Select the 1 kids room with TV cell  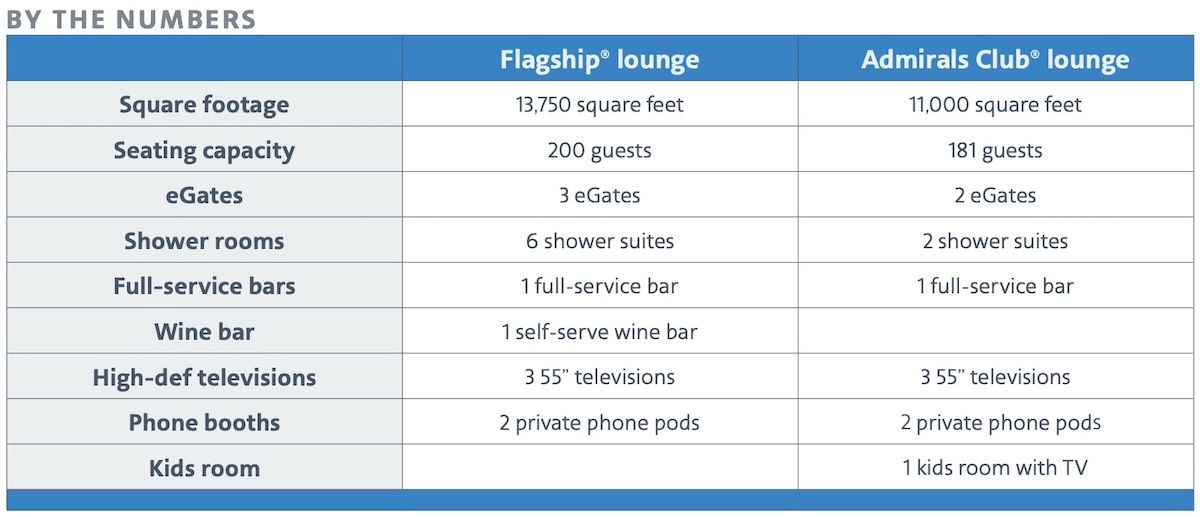pyautogui.click(x=995, y=468)
